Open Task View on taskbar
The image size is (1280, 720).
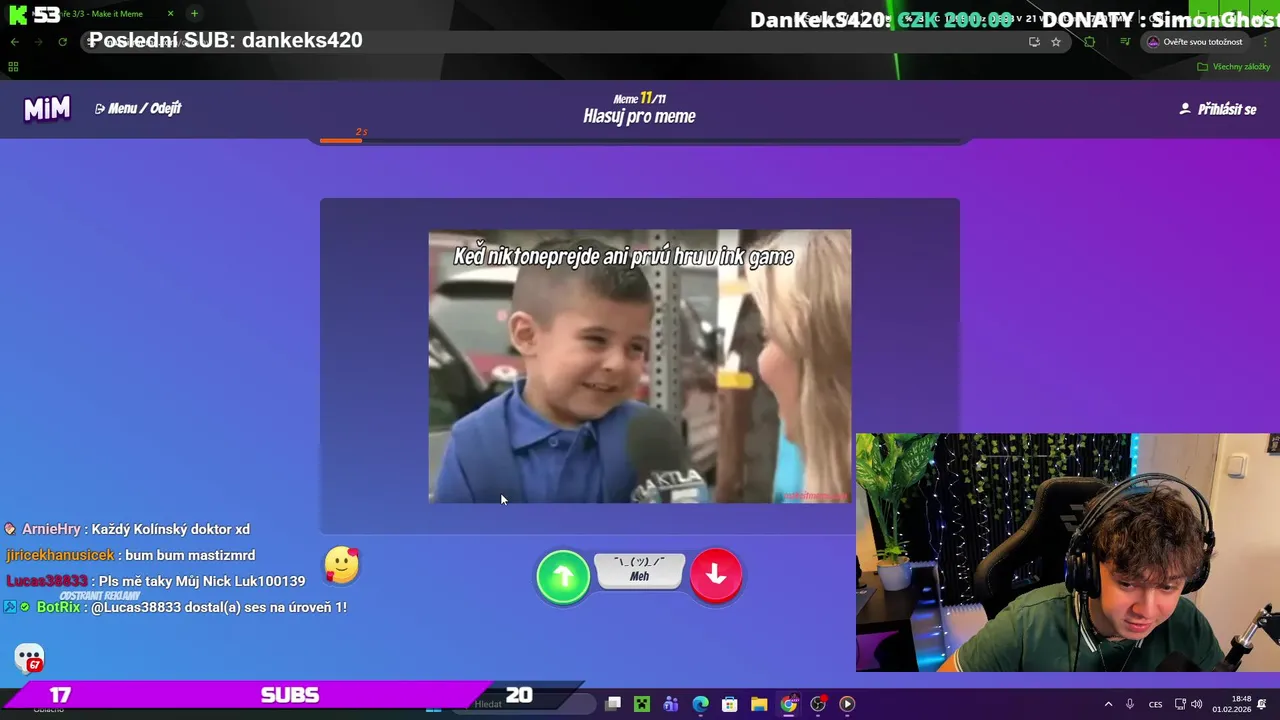click(613, 704)
